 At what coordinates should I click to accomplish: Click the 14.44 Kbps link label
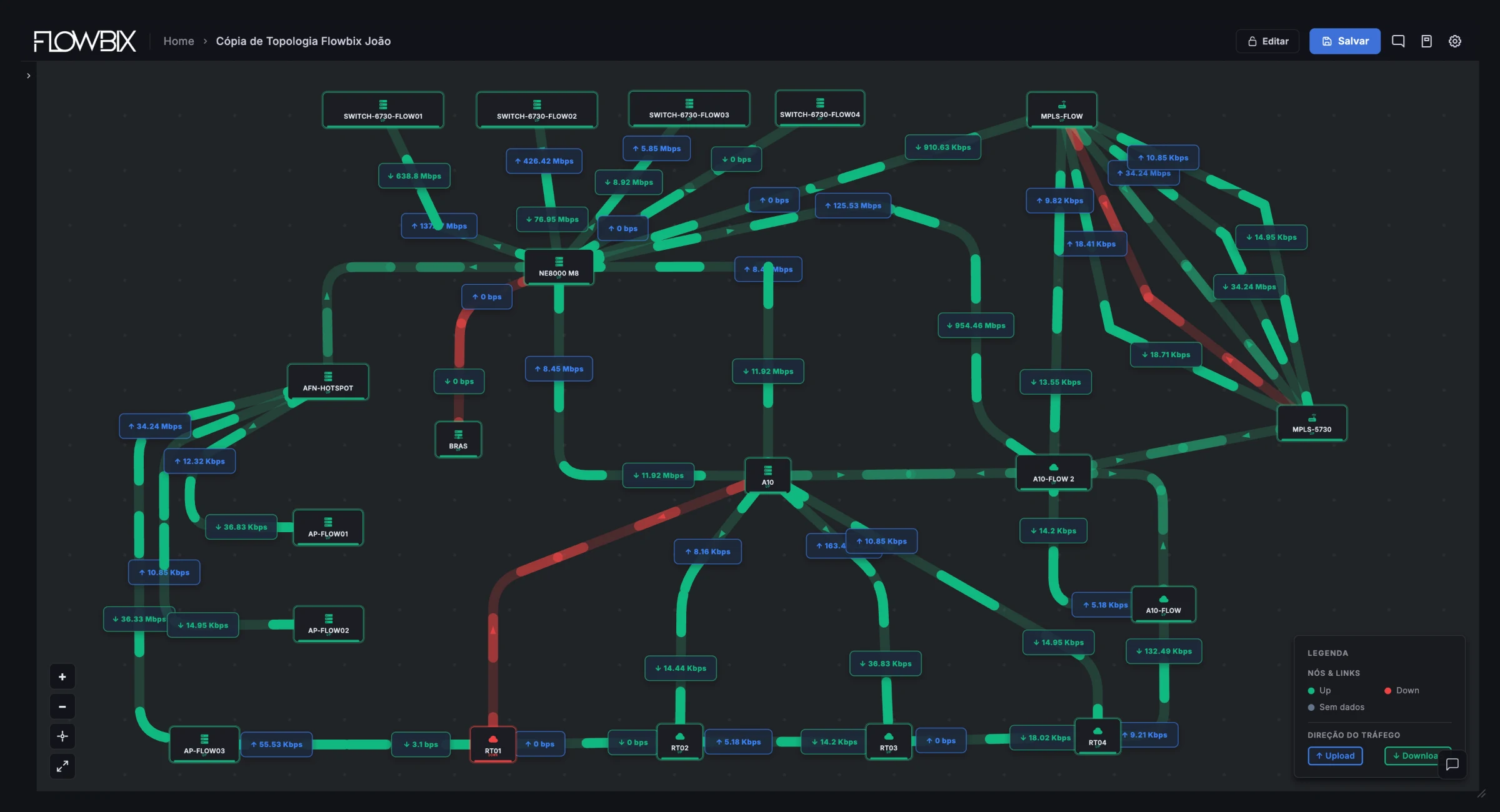click(x=681, y=668)
